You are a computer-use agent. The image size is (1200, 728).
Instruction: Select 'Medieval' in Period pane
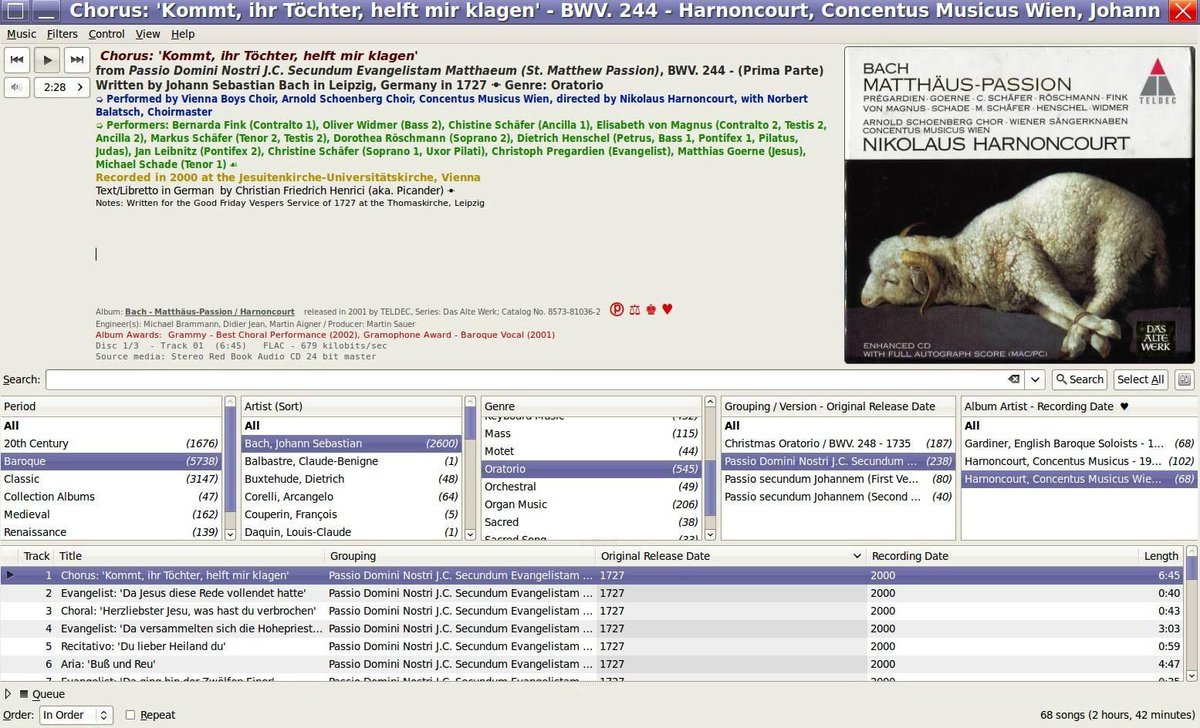click(x=111, y=515)
